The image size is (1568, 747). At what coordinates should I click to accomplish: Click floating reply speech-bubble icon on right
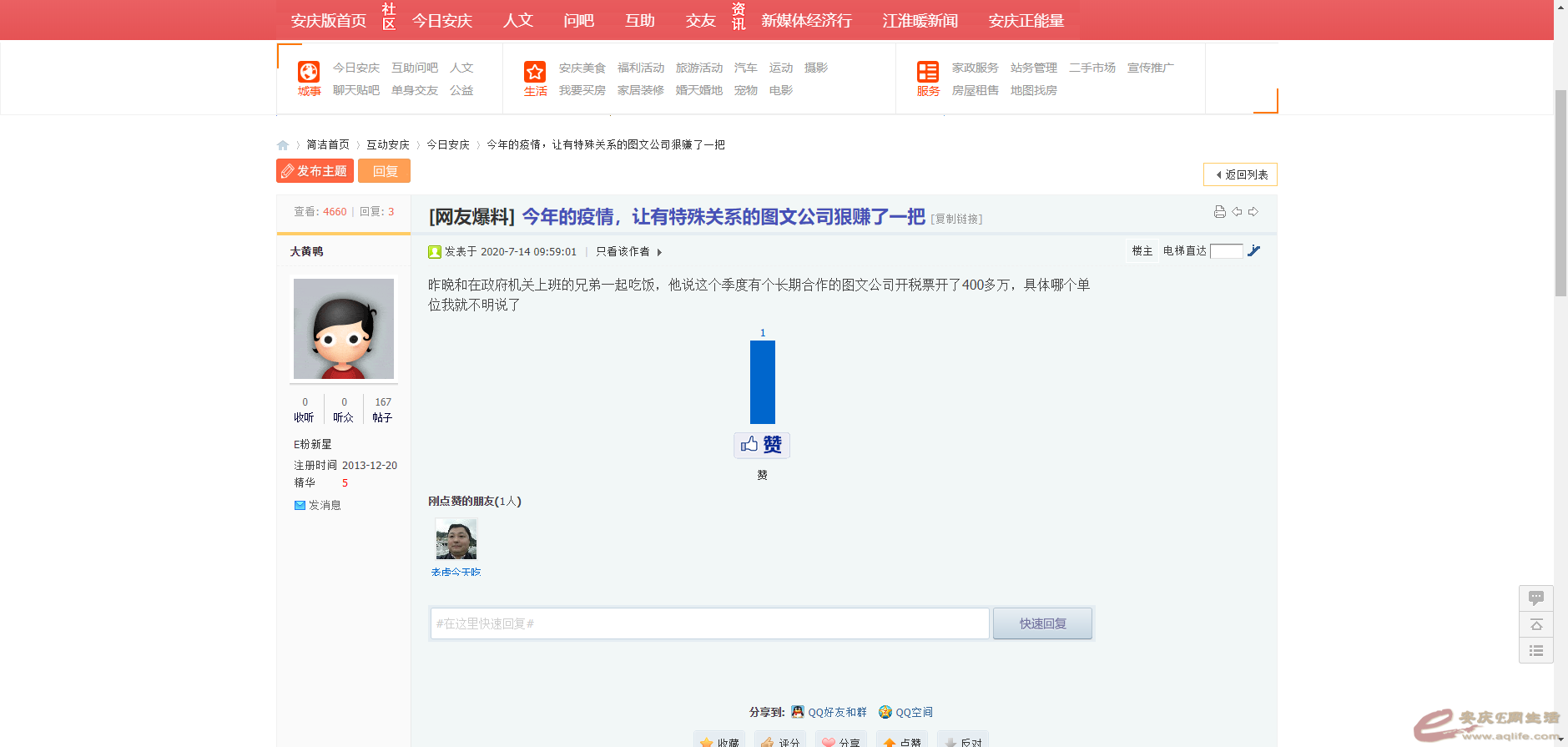coord(1535,598)
